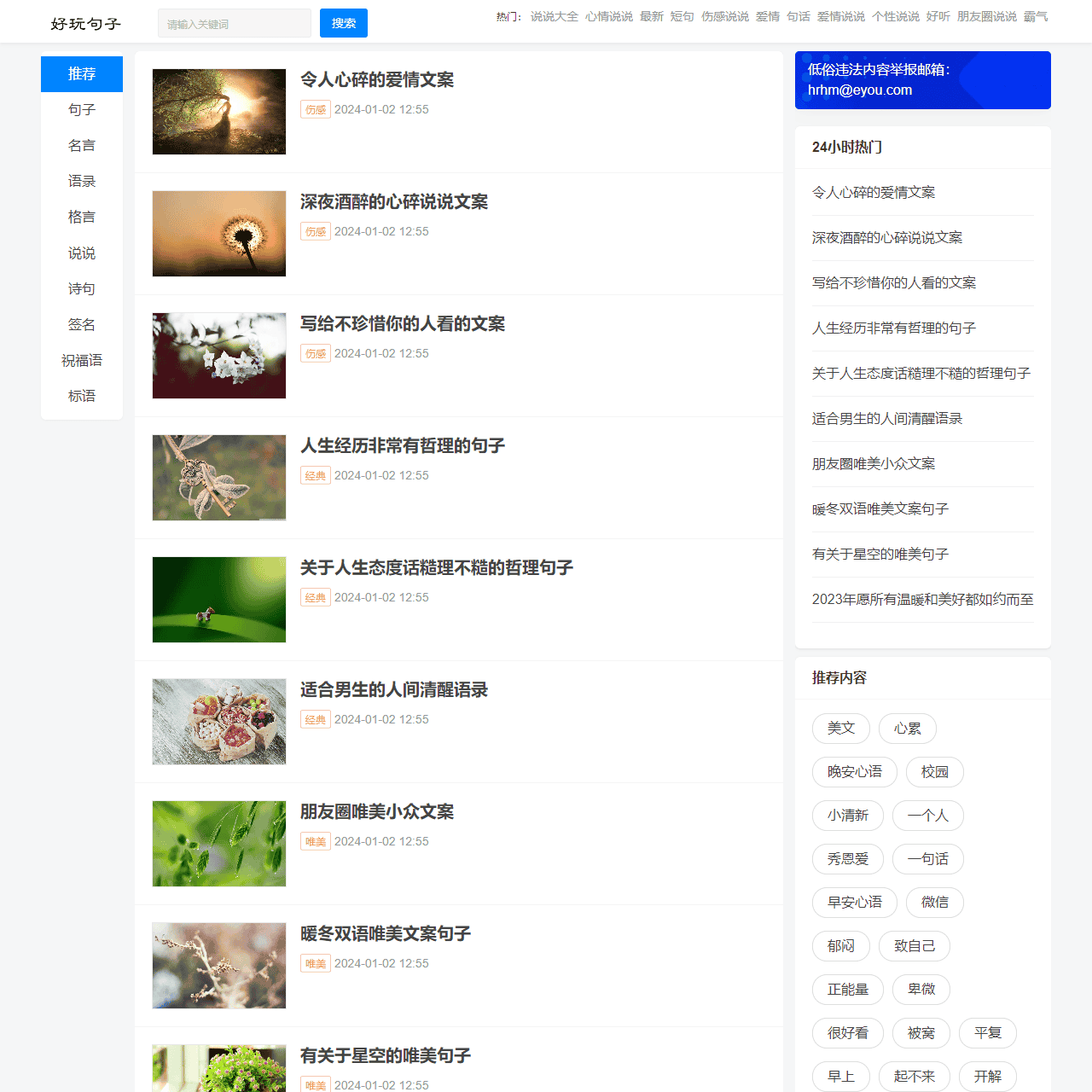Open article 深夜酒醉的心碎说说文案
The height and width of the screenshot is (1092, 1092).
point(393,202)
